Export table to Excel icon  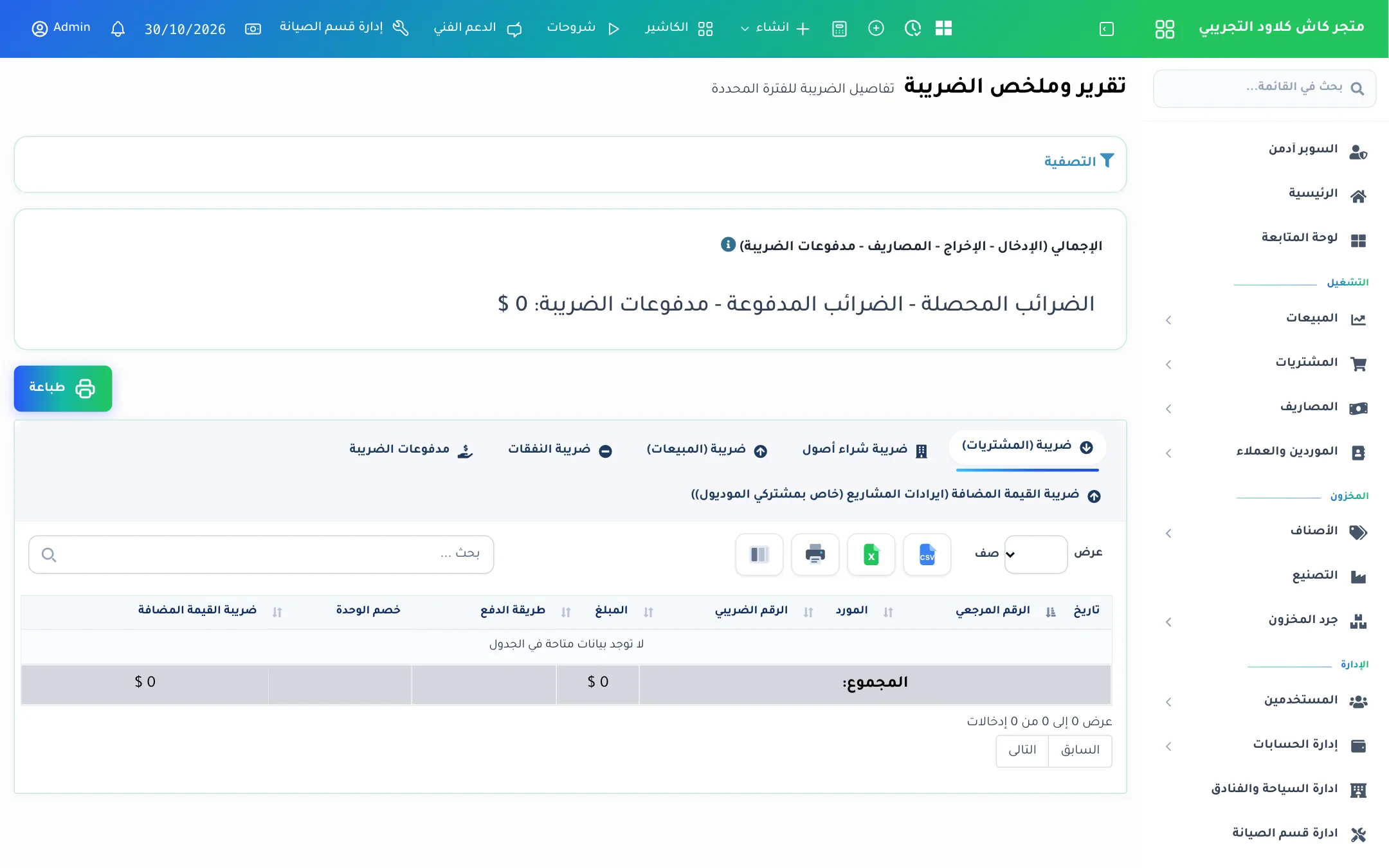(871, 554)
